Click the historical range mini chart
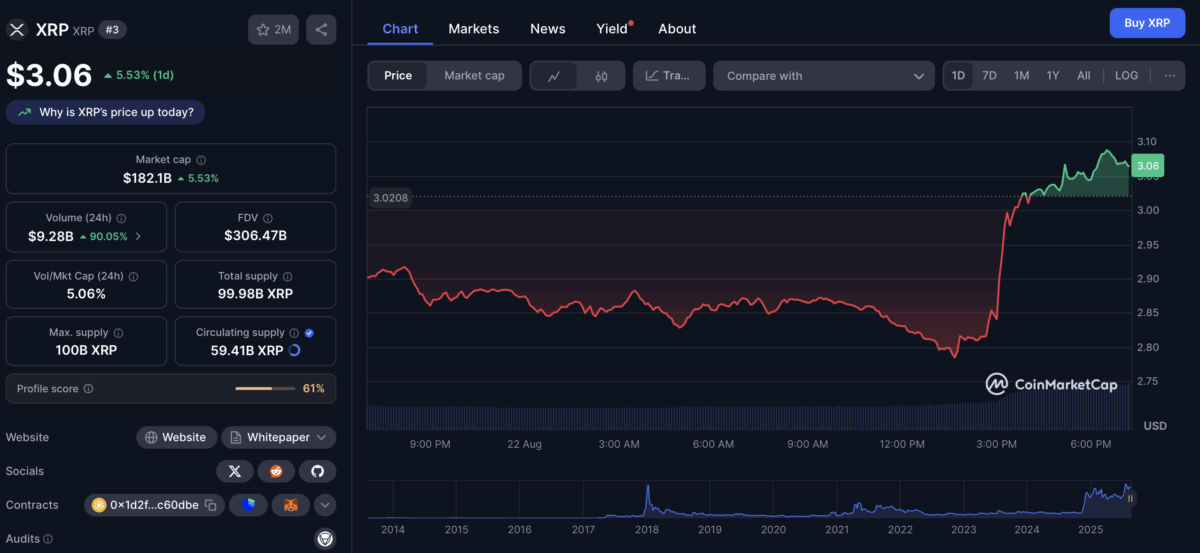 click(x=748, y=499)
